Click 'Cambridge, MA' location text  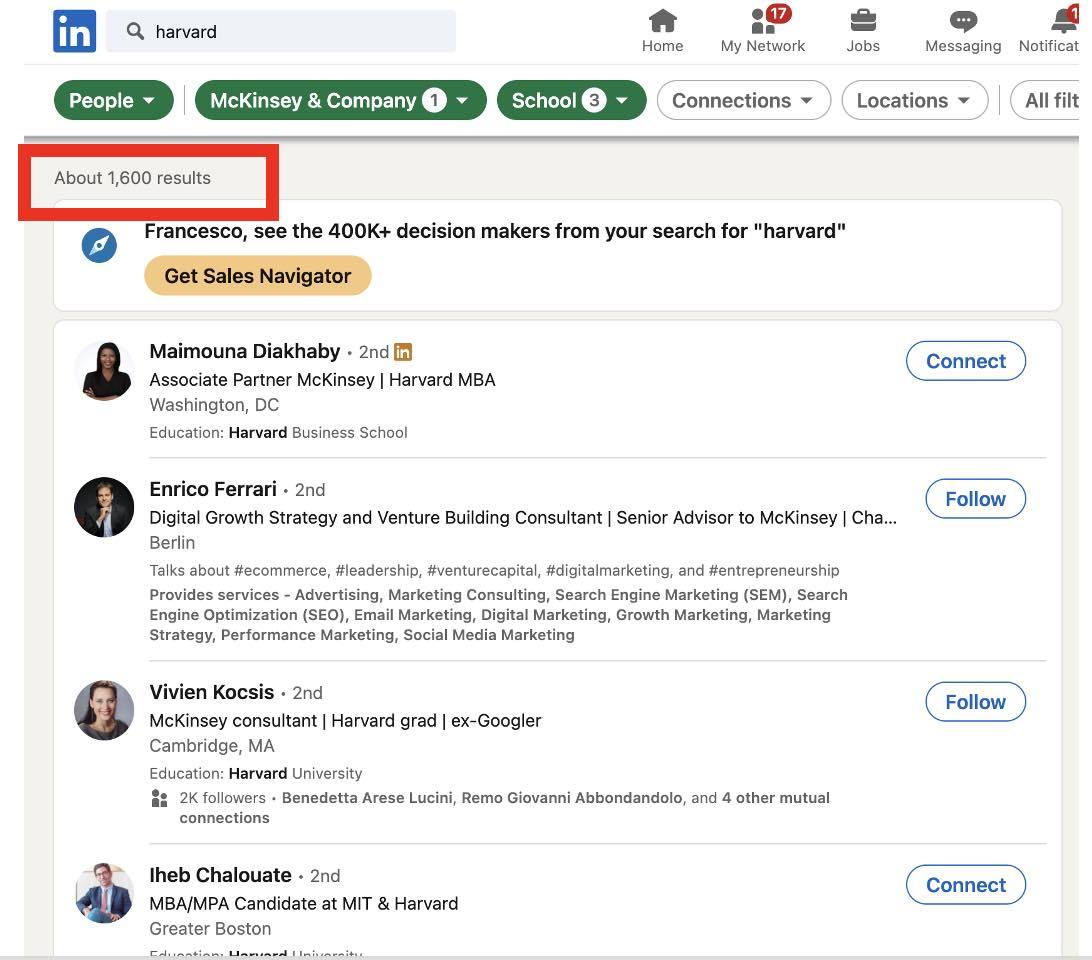(x=212, y=745)
